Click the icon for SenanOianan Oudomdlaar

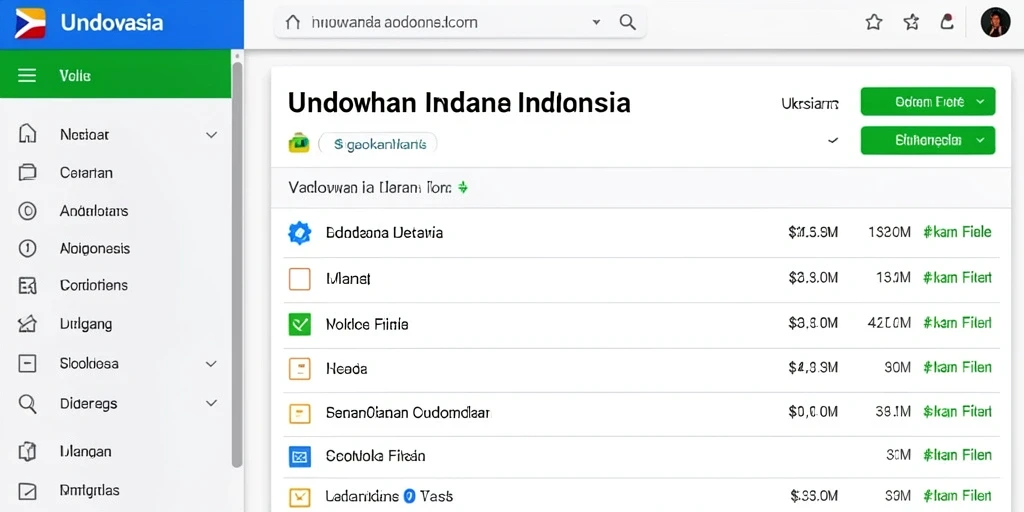click(x=300, y=413)
